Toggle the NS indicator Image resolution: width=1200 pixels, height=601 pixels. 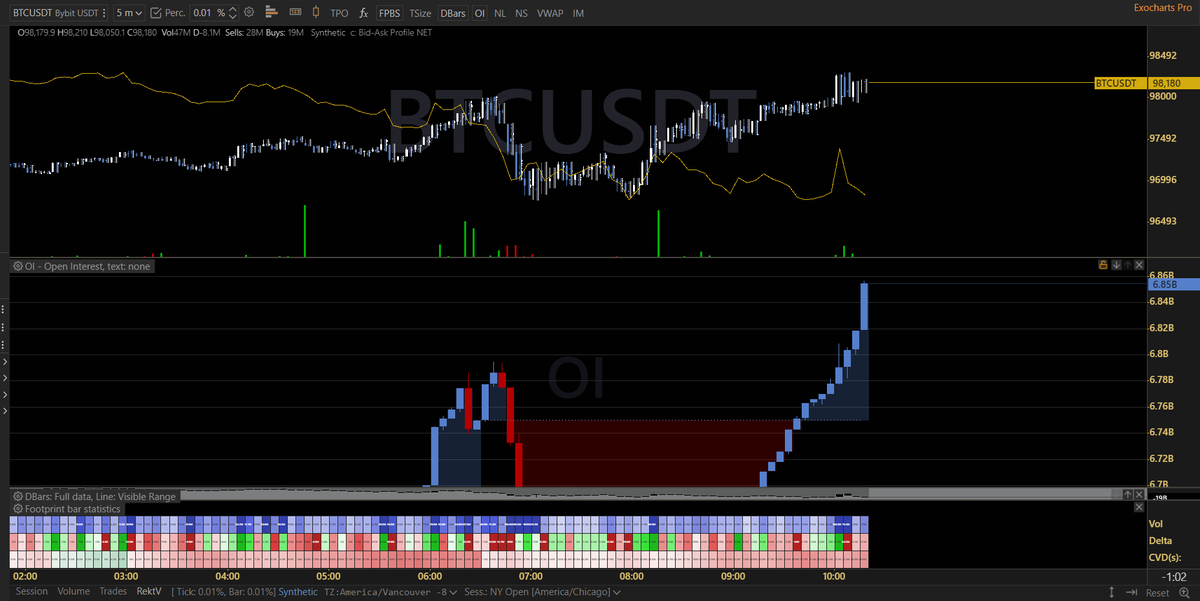pos(522,13)
